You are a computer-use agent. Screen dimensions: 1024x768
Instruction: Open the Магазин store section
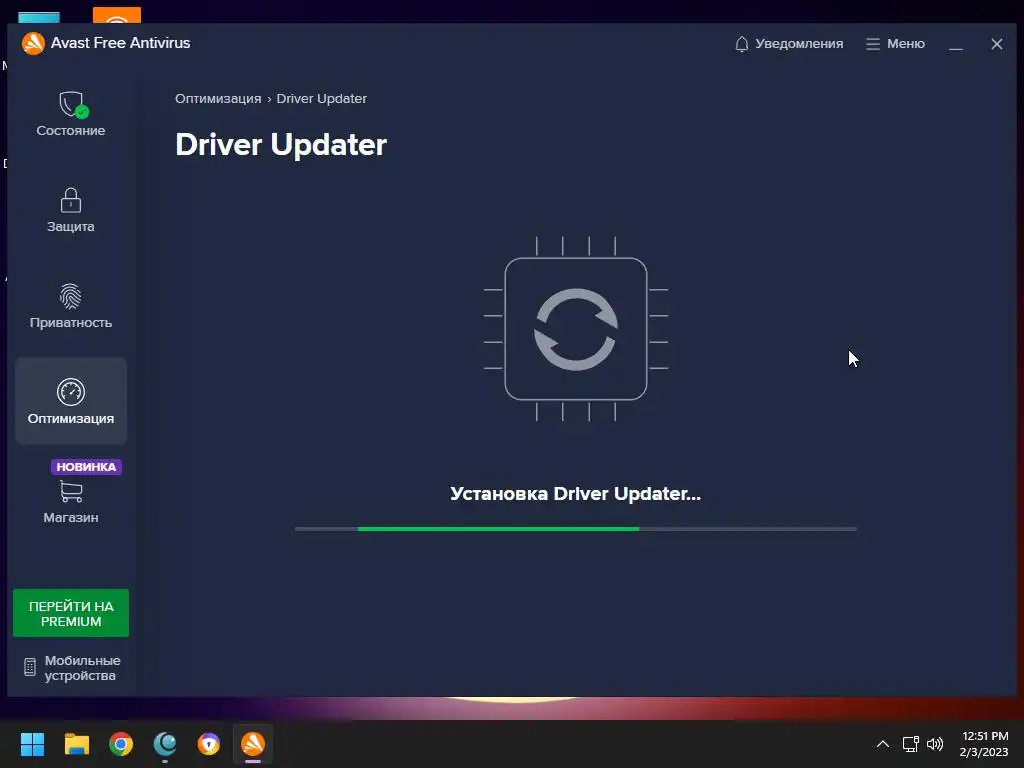tap(71, 502)
